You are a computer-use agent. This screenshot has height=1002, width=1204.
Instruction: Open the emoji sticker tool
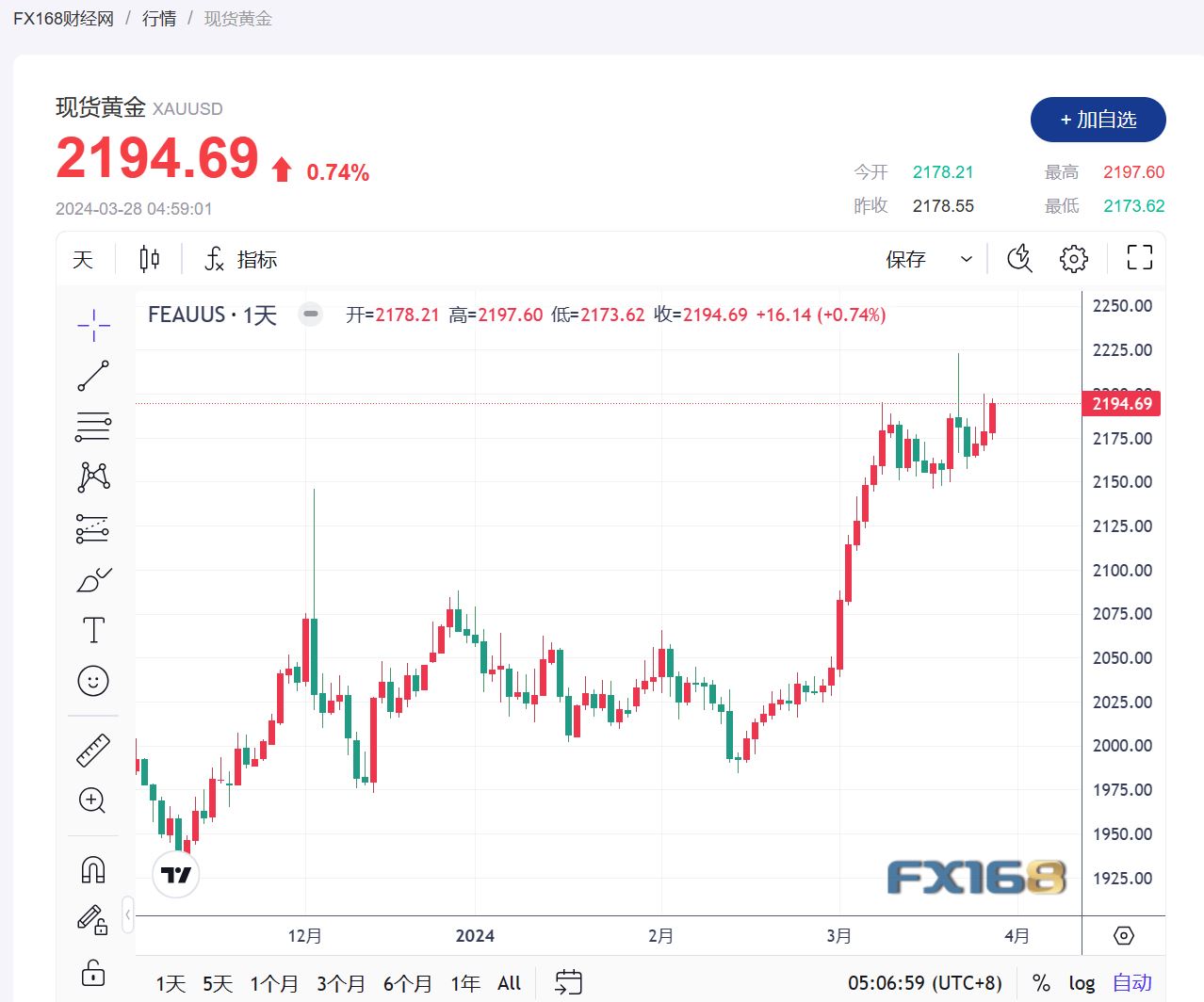(92, 681)
